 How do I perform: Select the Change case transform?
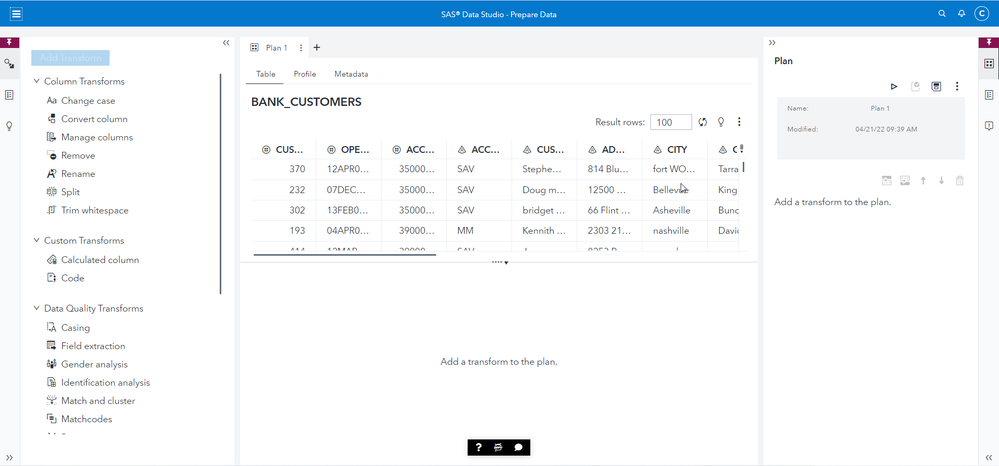click(x=87, y=101)
